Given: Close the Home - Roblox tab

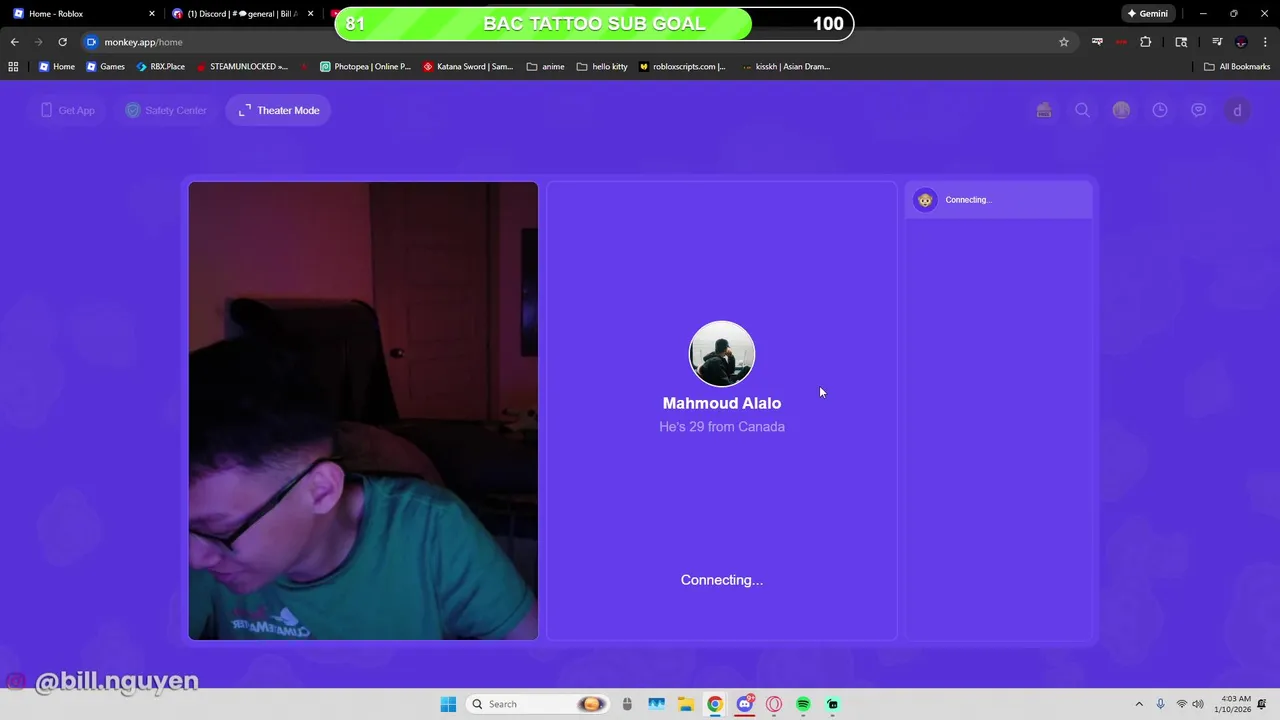Looking at the screenshot, I should (x=152, y=14).
